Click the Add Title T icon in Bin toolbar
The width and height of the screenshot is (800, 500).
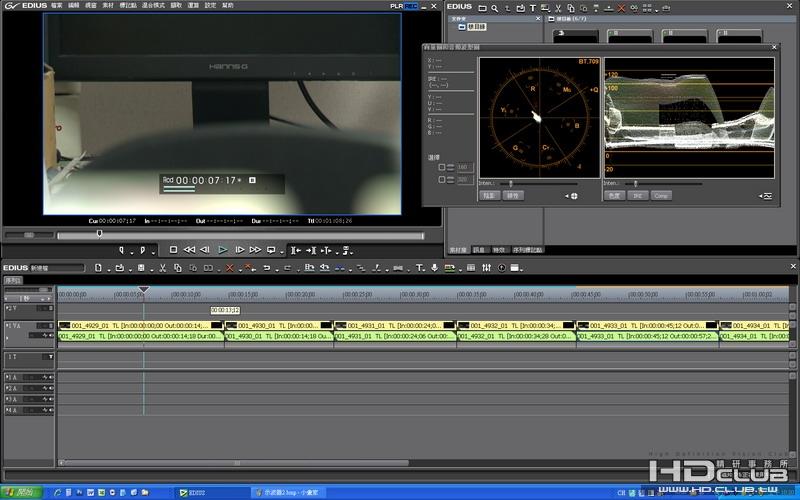532,8
